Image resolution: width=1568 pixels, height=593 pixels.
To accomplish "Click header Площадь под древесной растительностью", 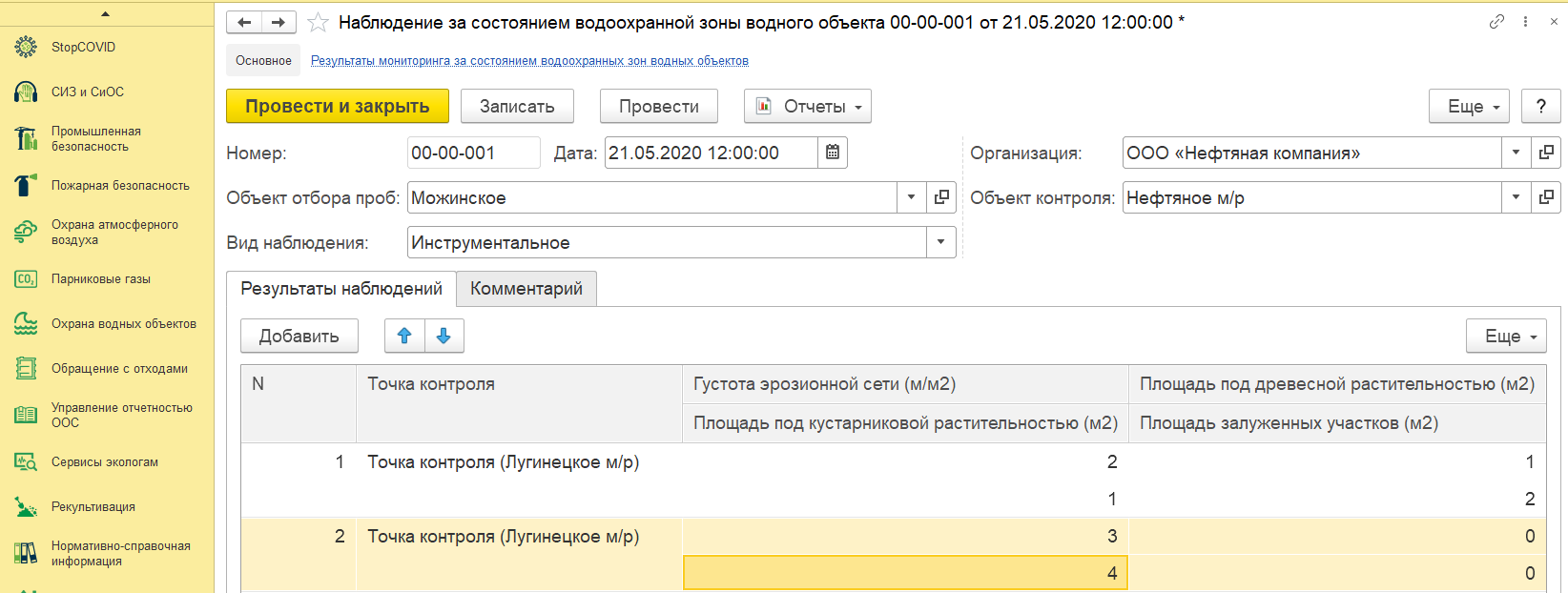I will pyautogui.click(x=1337, y=384).
